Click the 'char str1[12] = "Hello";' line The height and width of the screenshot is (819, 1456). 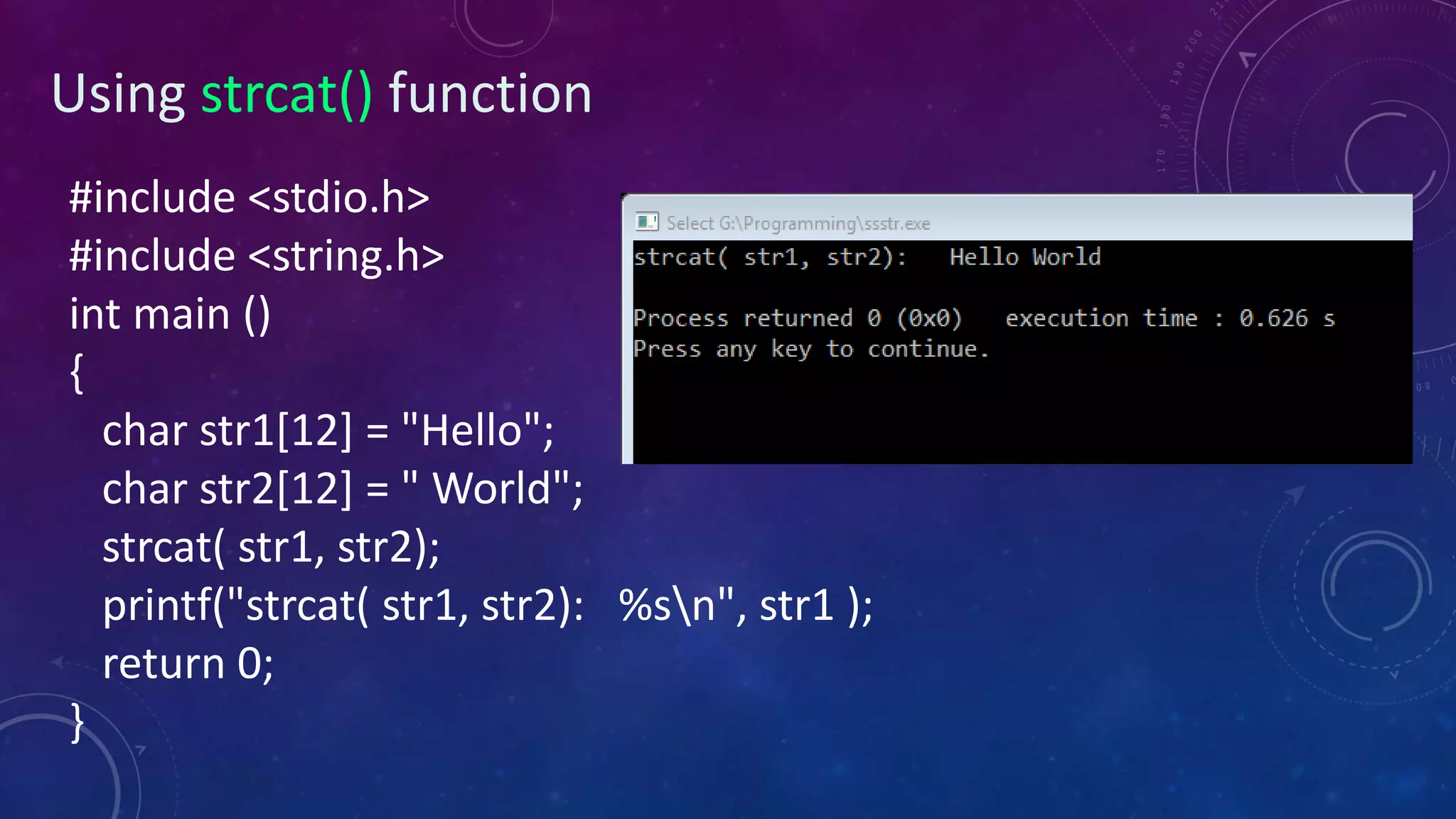328,431
